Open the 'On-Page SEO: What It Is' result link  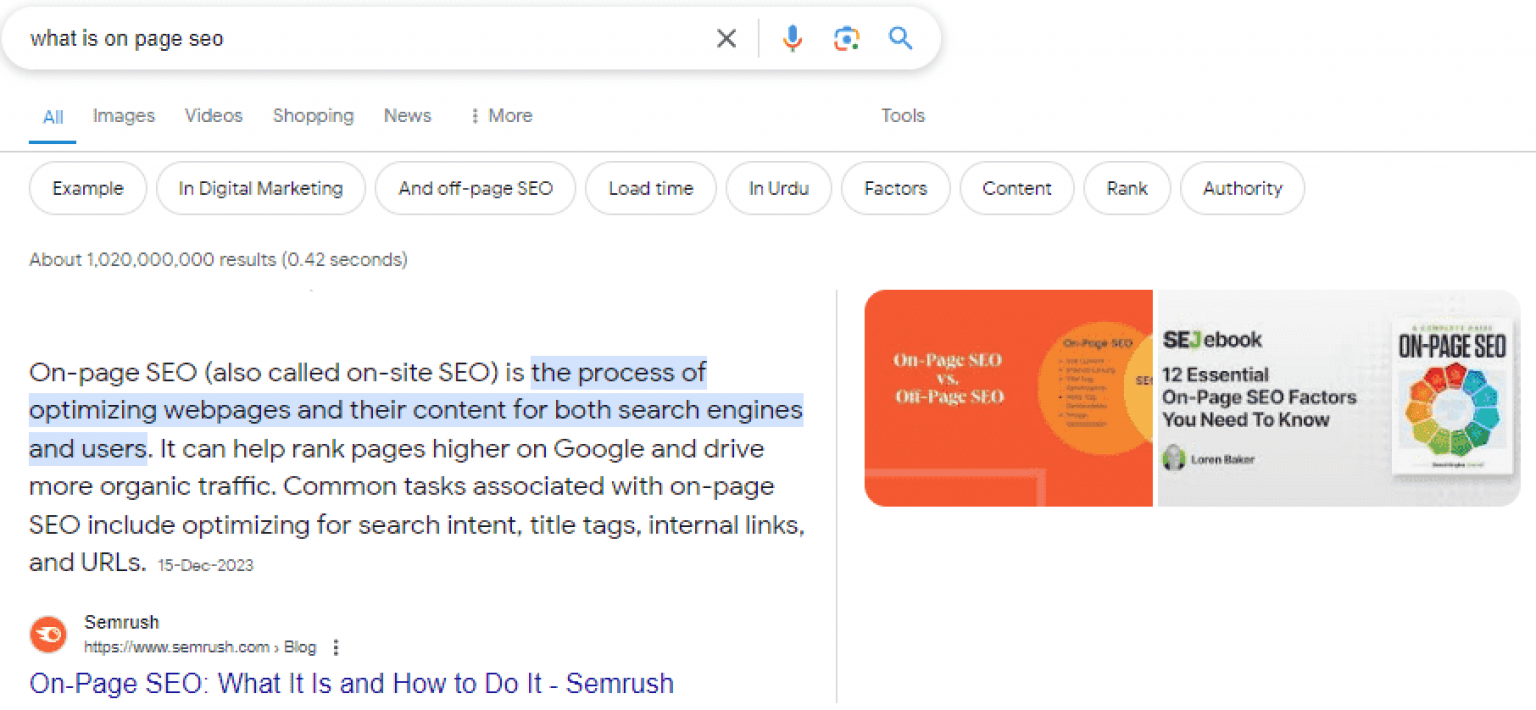pos(350,683)
